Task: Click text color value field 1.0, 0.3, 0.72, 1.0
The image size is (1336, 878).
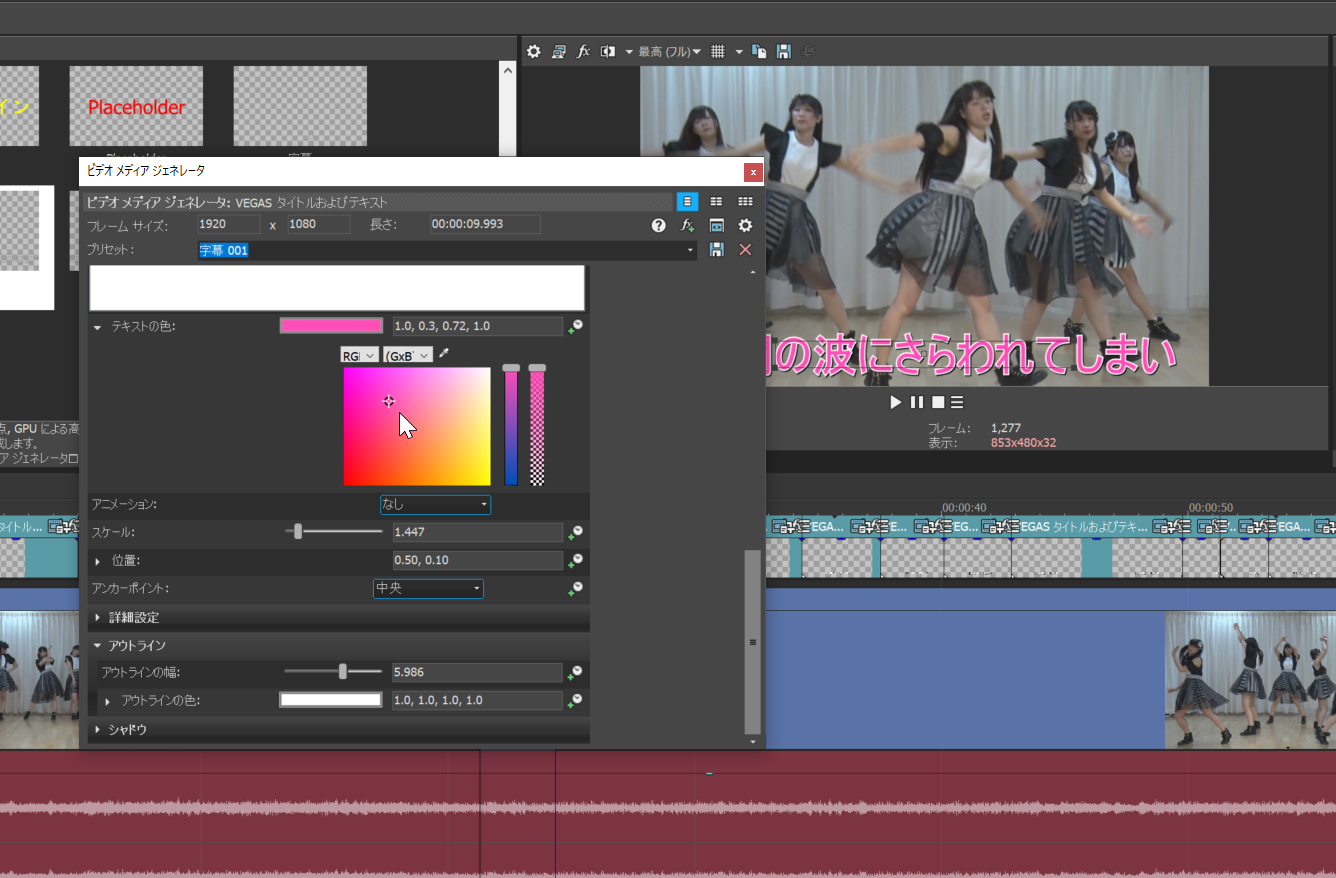Action: click(x=477, y=326)
